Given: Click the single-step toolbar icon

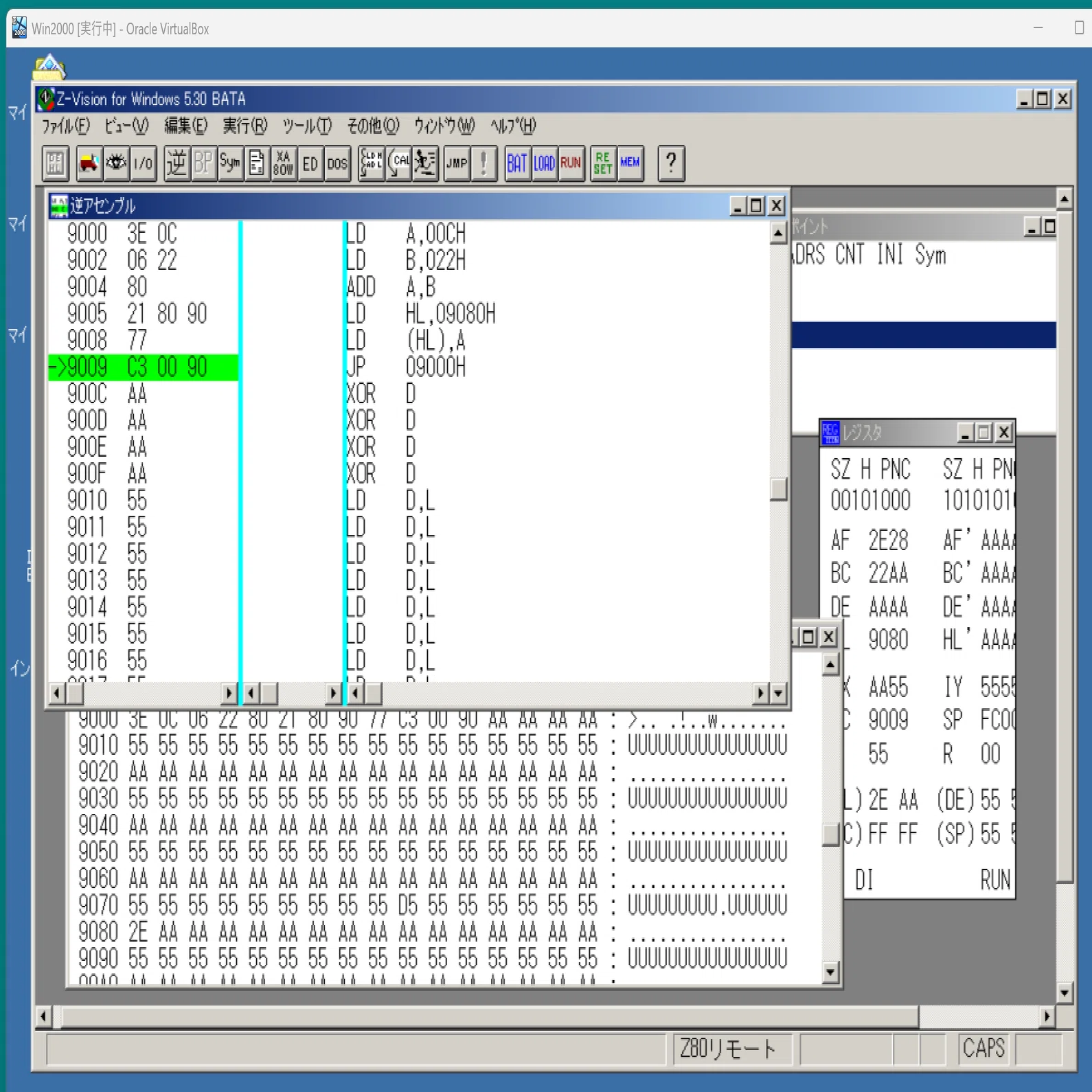Looking at the screenshot, I should 372,163.
